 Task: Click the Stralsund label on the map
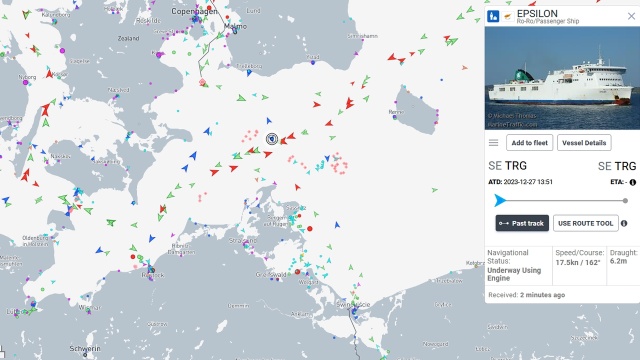click(242, 241)
